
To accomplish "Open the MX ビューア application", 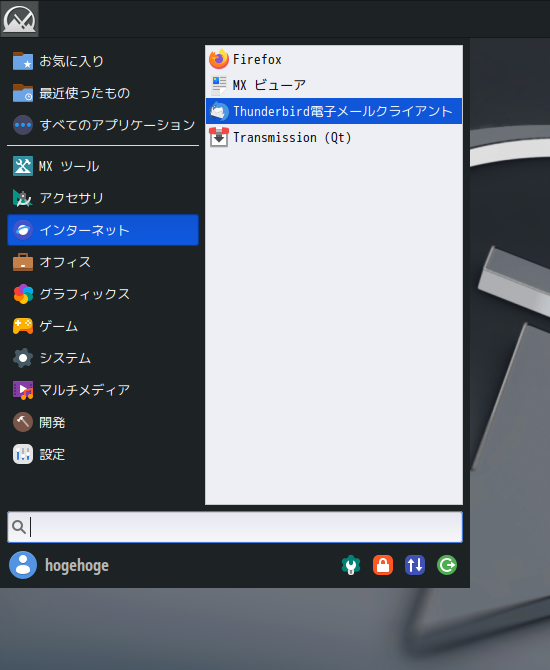I will 334,85.
